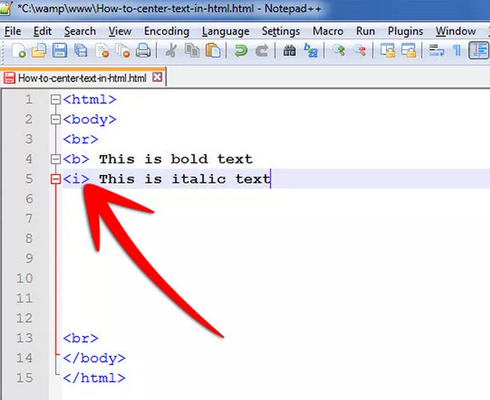490x400 pixels.
Task: Open the Encoding menu
Action: point(167,31)
